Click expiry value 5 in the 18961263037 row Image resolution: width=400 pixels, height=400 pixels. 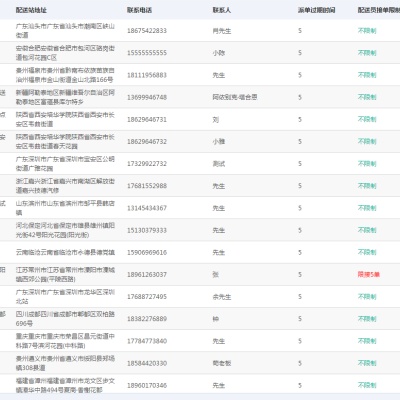pyautogui.click(x=300, y=275)
